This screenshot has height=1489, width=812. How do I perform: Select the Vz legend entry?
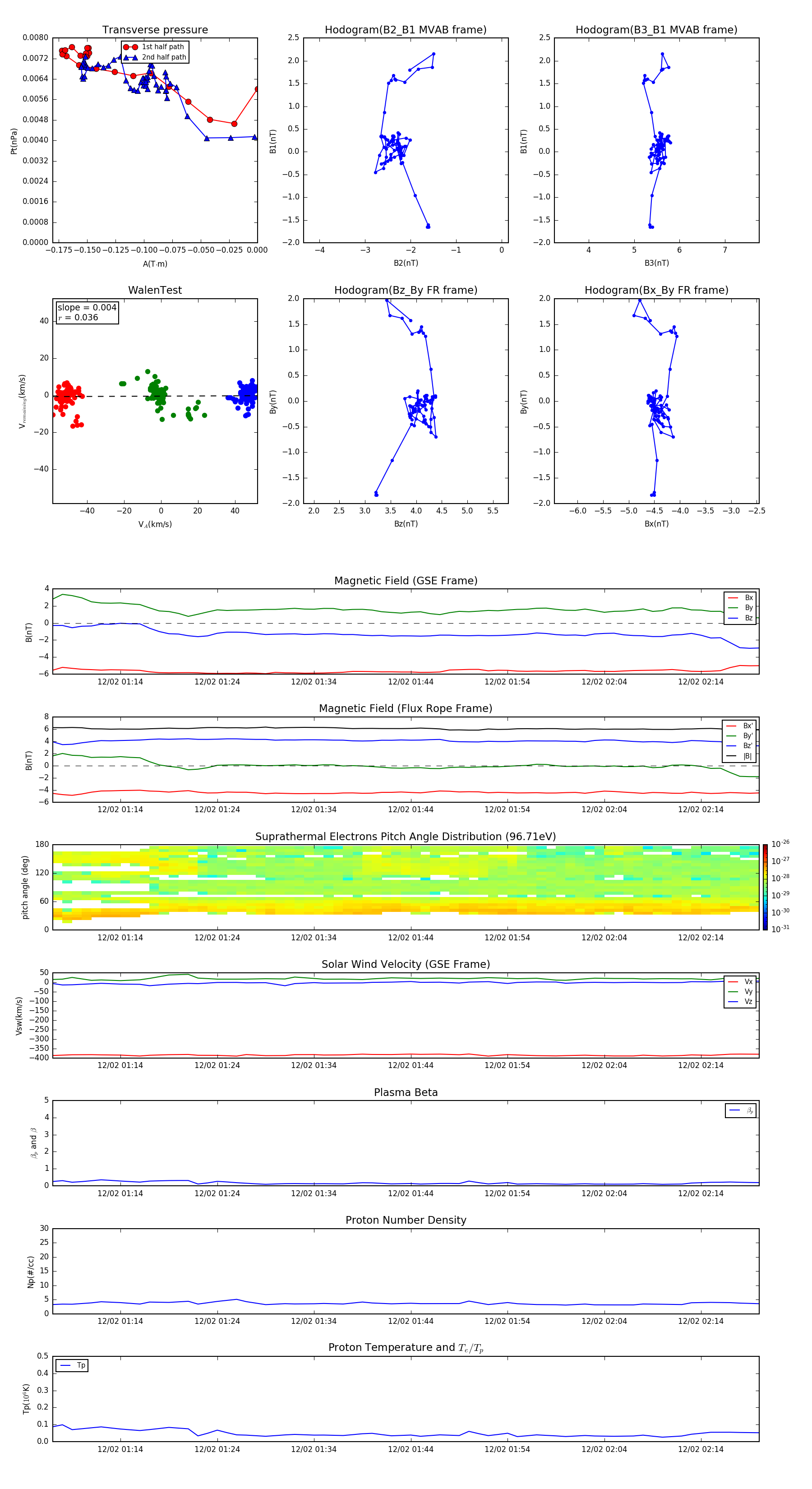[740, 1002]
